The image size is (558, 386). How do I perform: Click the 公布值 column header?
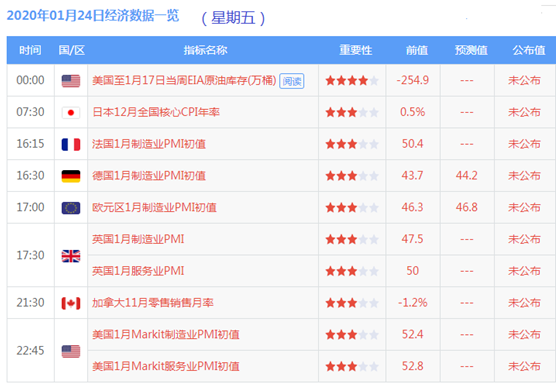pos(529,50)
